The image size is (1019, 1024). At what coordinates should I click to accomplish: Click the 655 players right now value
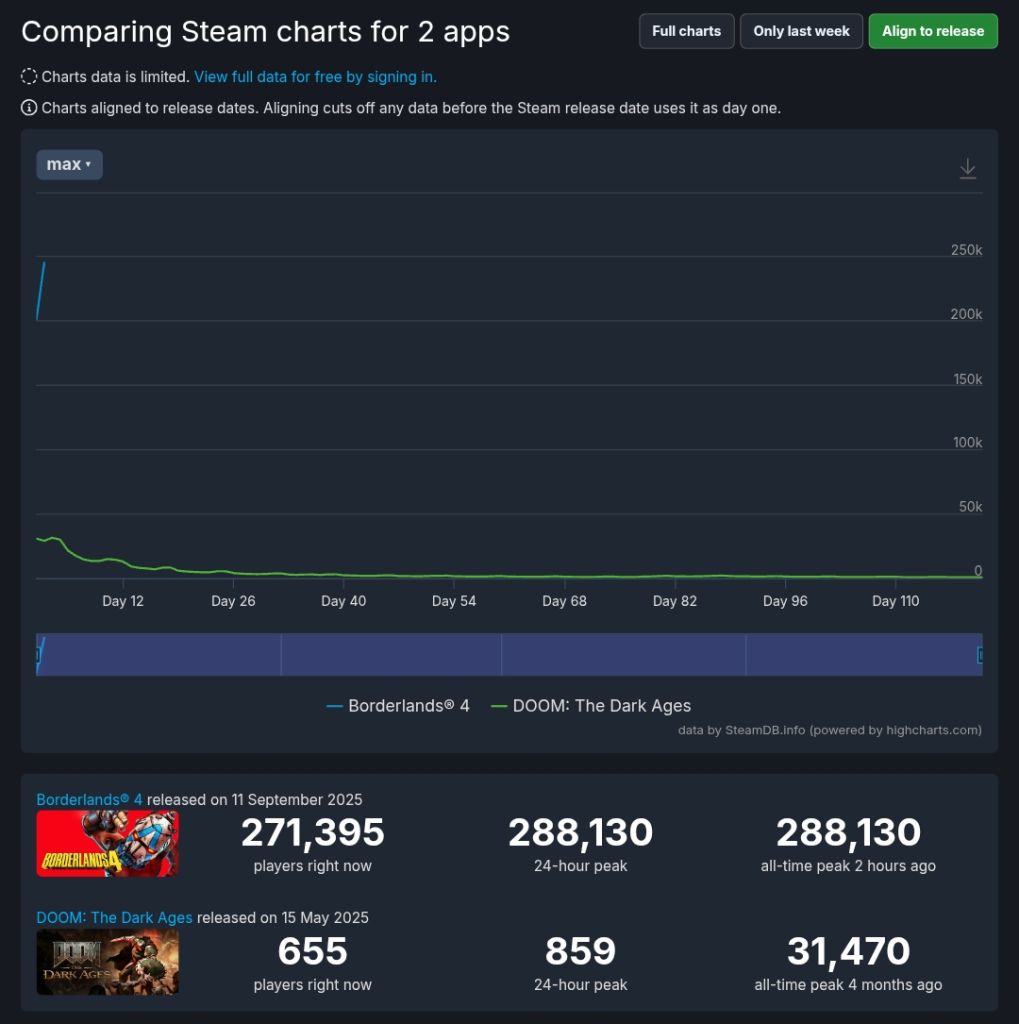[x=312, y=951]
